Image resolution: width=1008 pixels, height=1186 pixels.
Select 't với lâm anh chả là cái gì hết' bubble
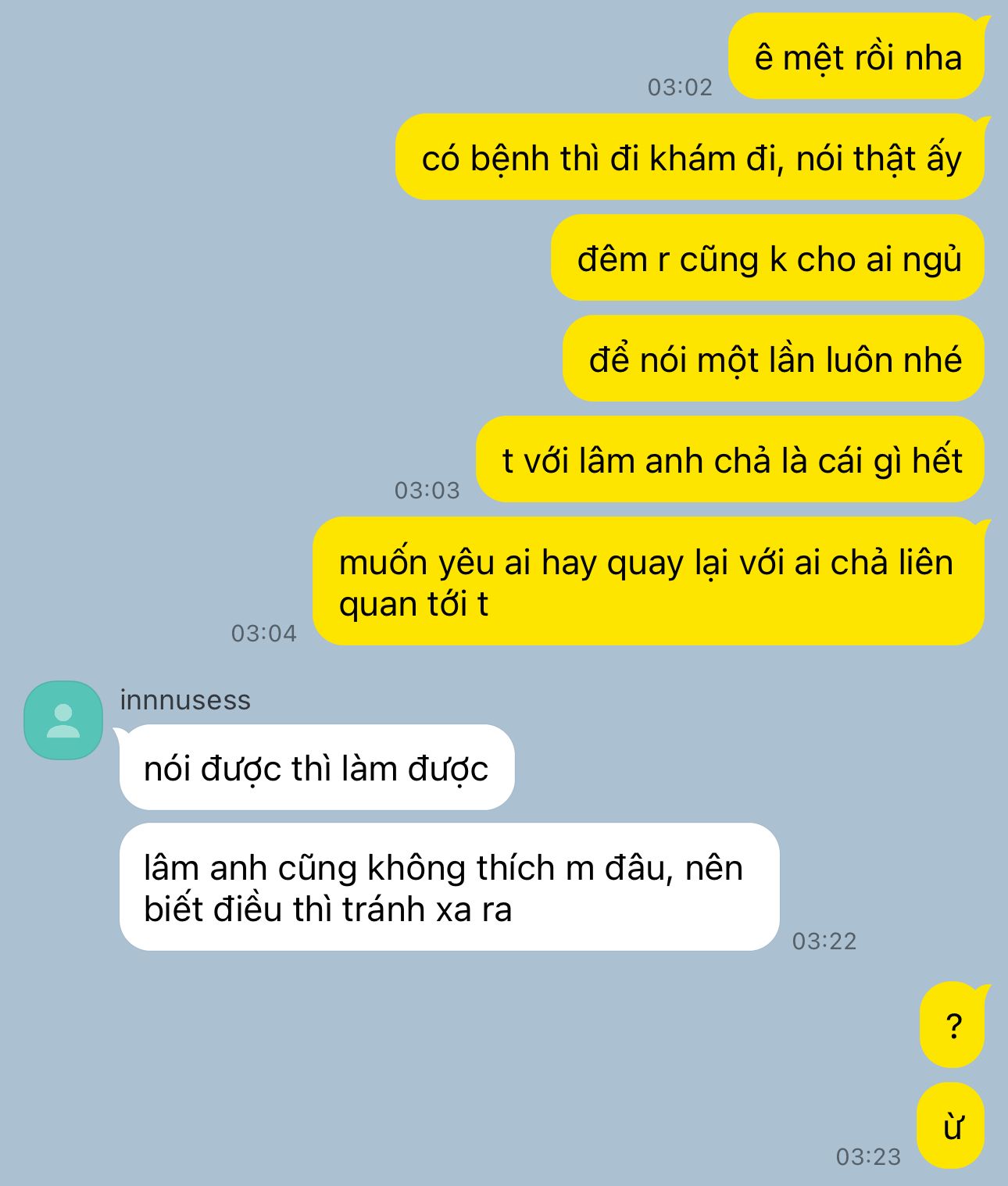tap(731, 459)
